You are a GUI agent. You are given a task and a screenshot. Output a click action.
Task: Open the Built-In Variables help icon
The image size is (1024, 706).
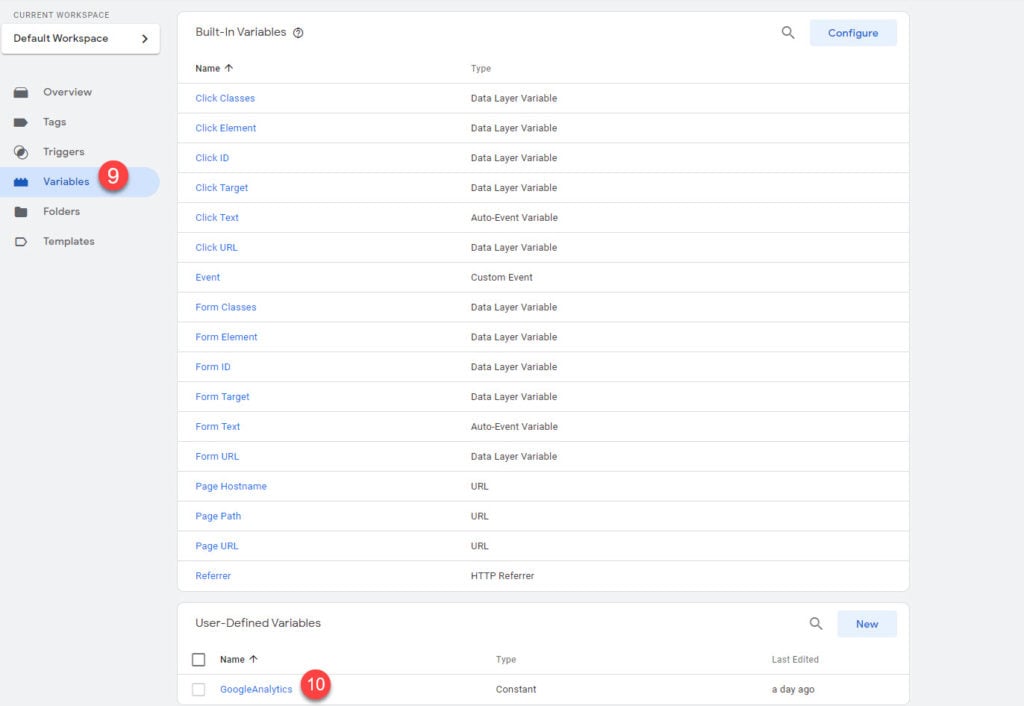[298, 33]
